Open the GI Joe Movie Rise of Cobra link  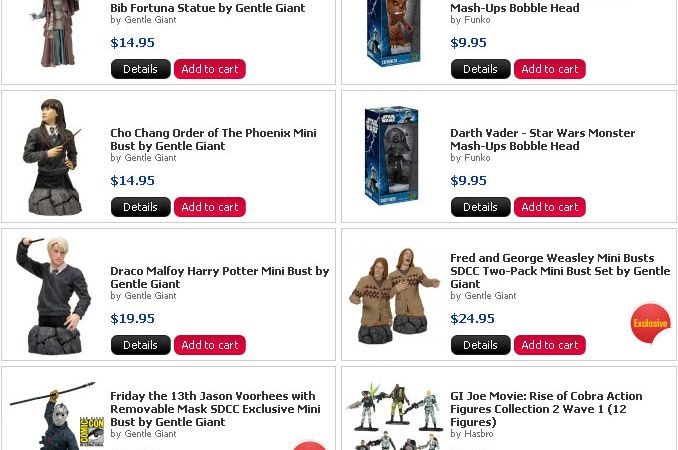pos(546,409)
